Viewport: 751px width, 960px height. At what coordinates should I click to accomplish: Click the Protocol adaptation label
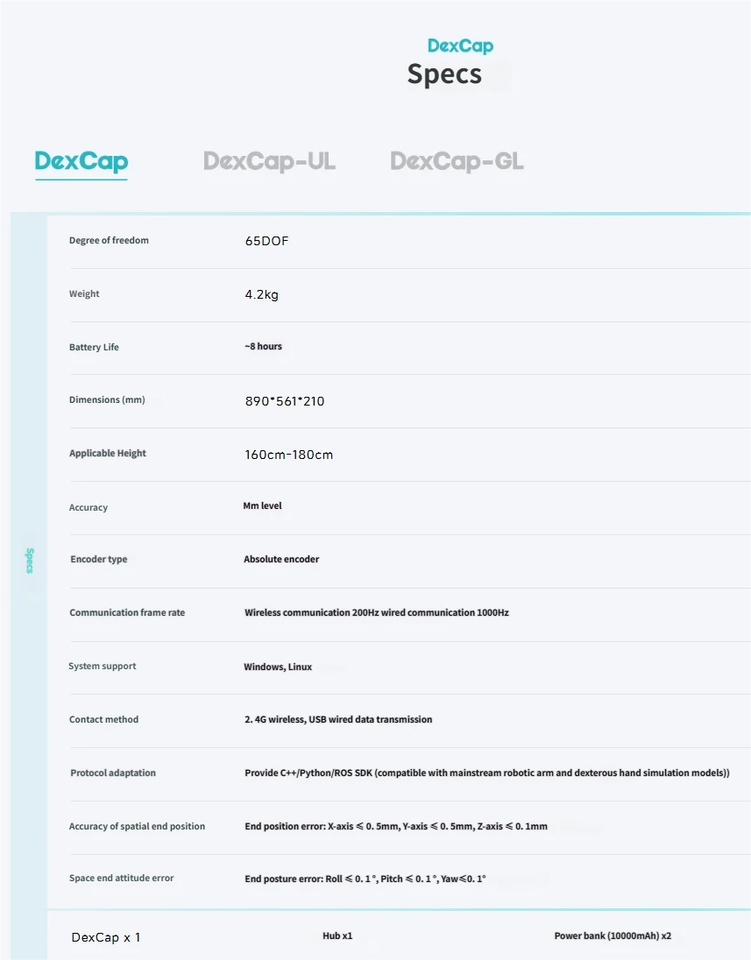pos(113,773)
